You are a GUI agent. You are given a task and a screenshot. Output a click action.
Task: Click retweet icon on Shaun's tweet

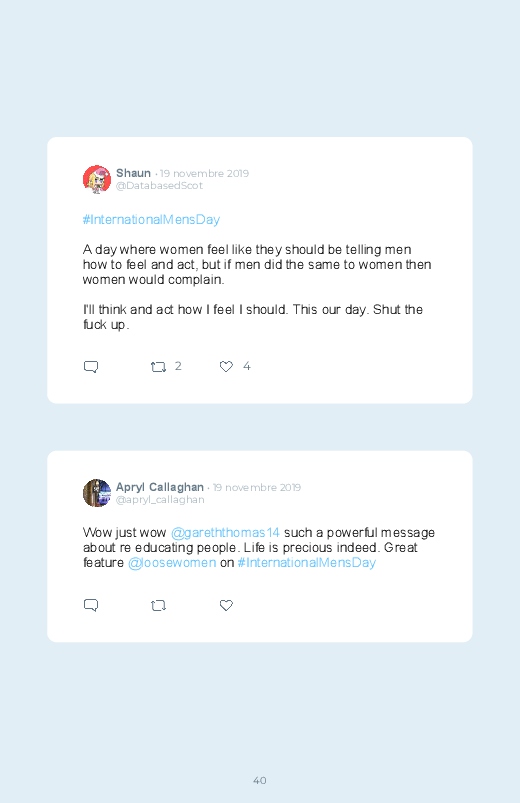coord(158,367)
